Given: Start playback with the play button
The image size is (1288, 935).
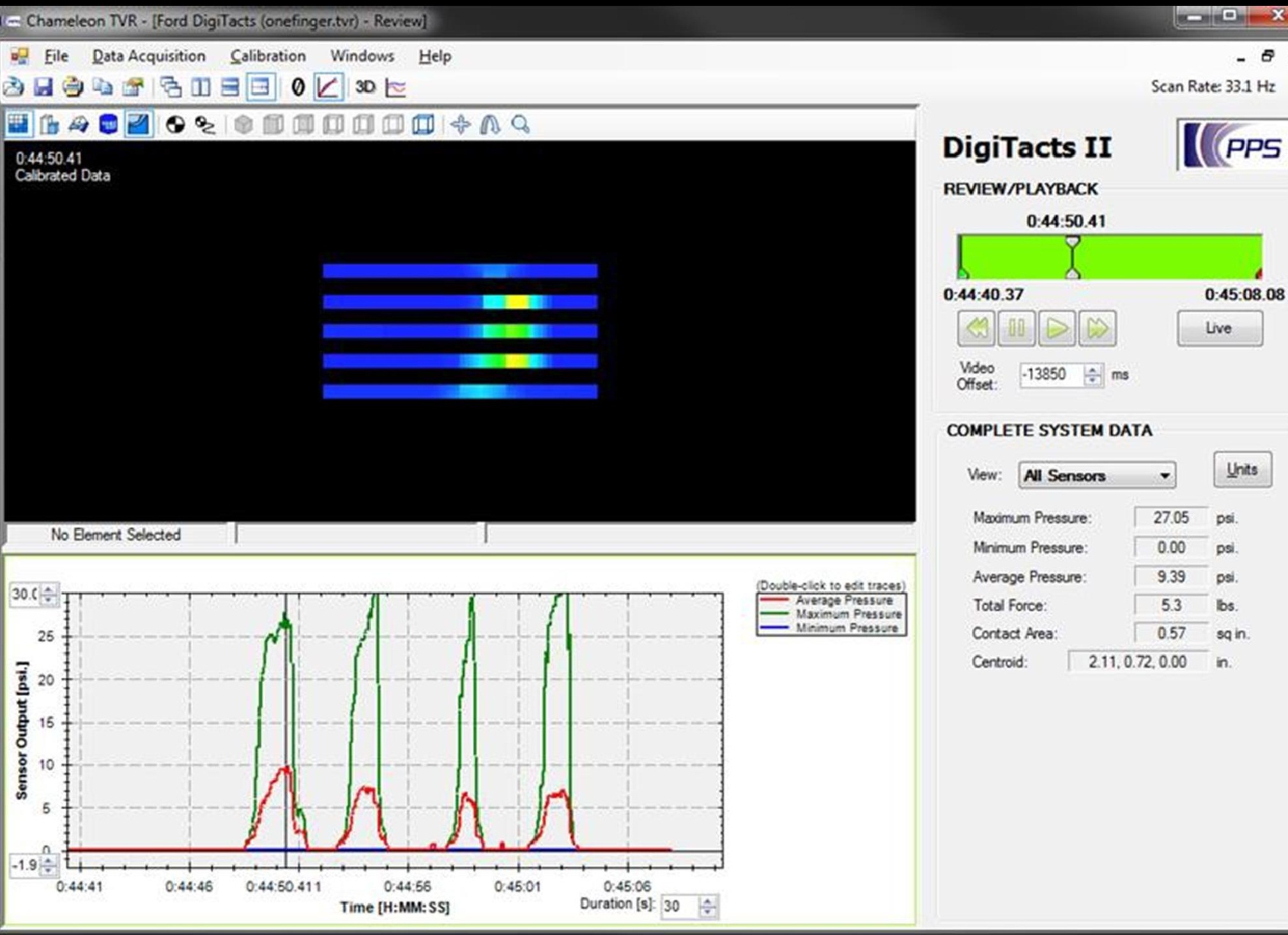Looking at the screenshot, I should tap(1057, 328).
